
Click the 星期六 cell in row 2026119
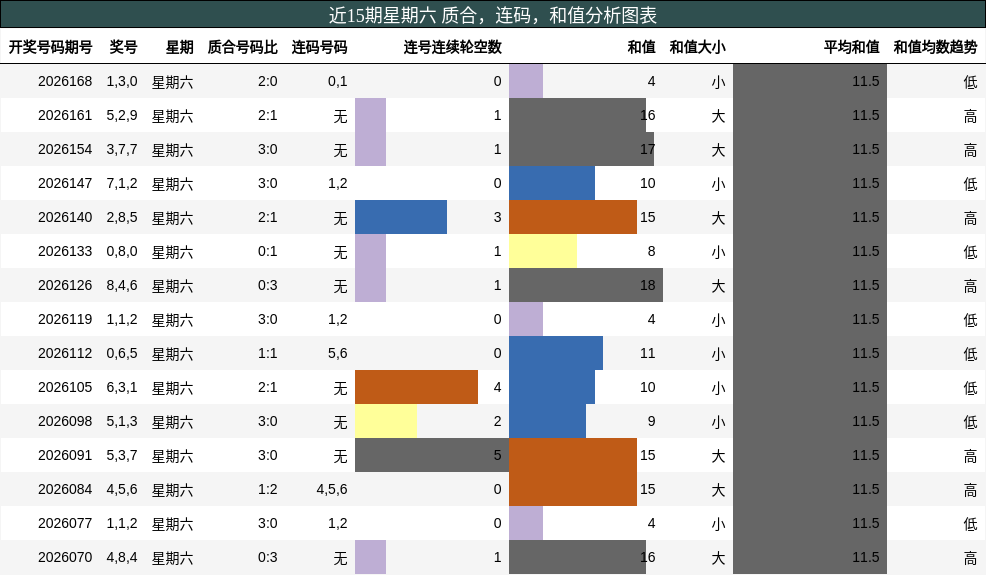coord(172,320)
